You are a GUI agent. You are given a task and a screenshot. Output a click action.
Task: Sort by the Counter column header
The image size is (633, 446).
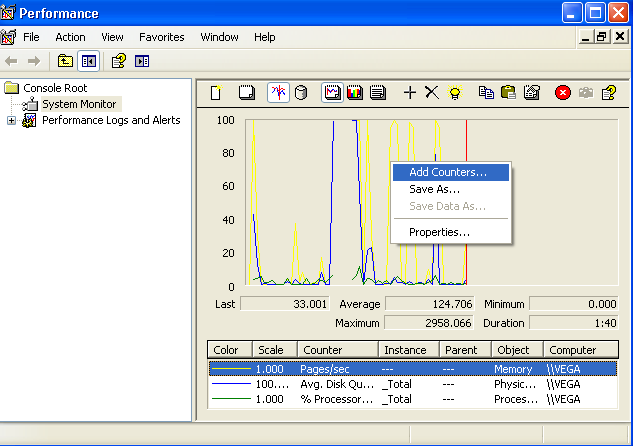point(338,350)
